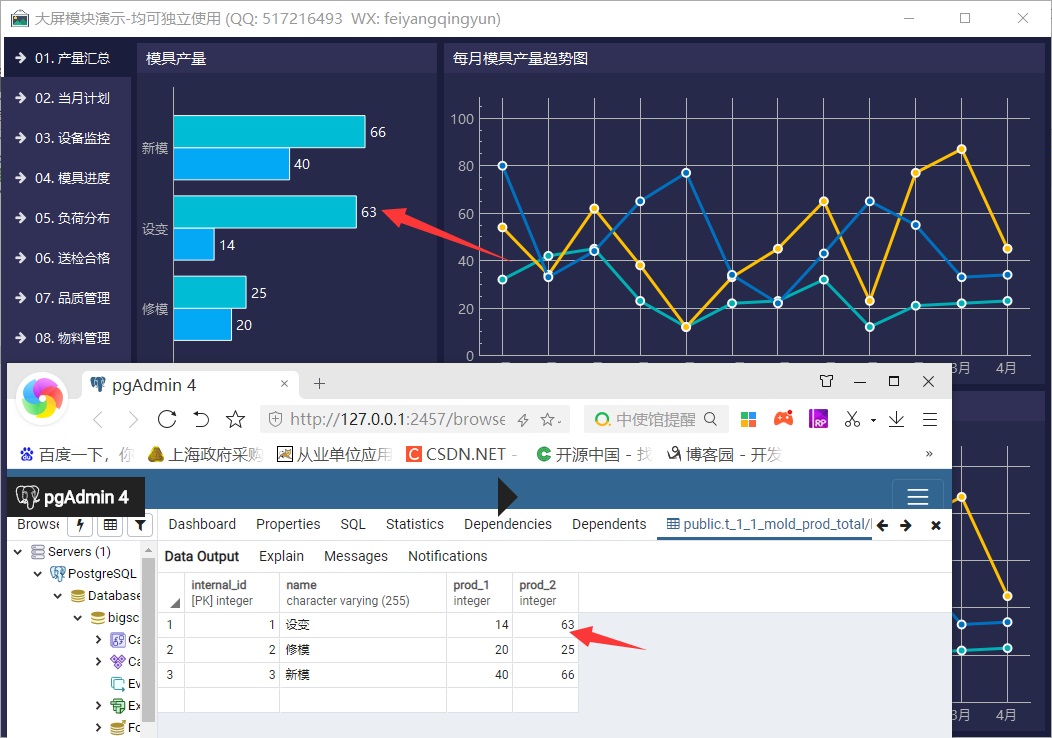The height and width of the screenshot is (738, 1052).
Task: Click the browser address bar URL
Action: coord(396,419)
